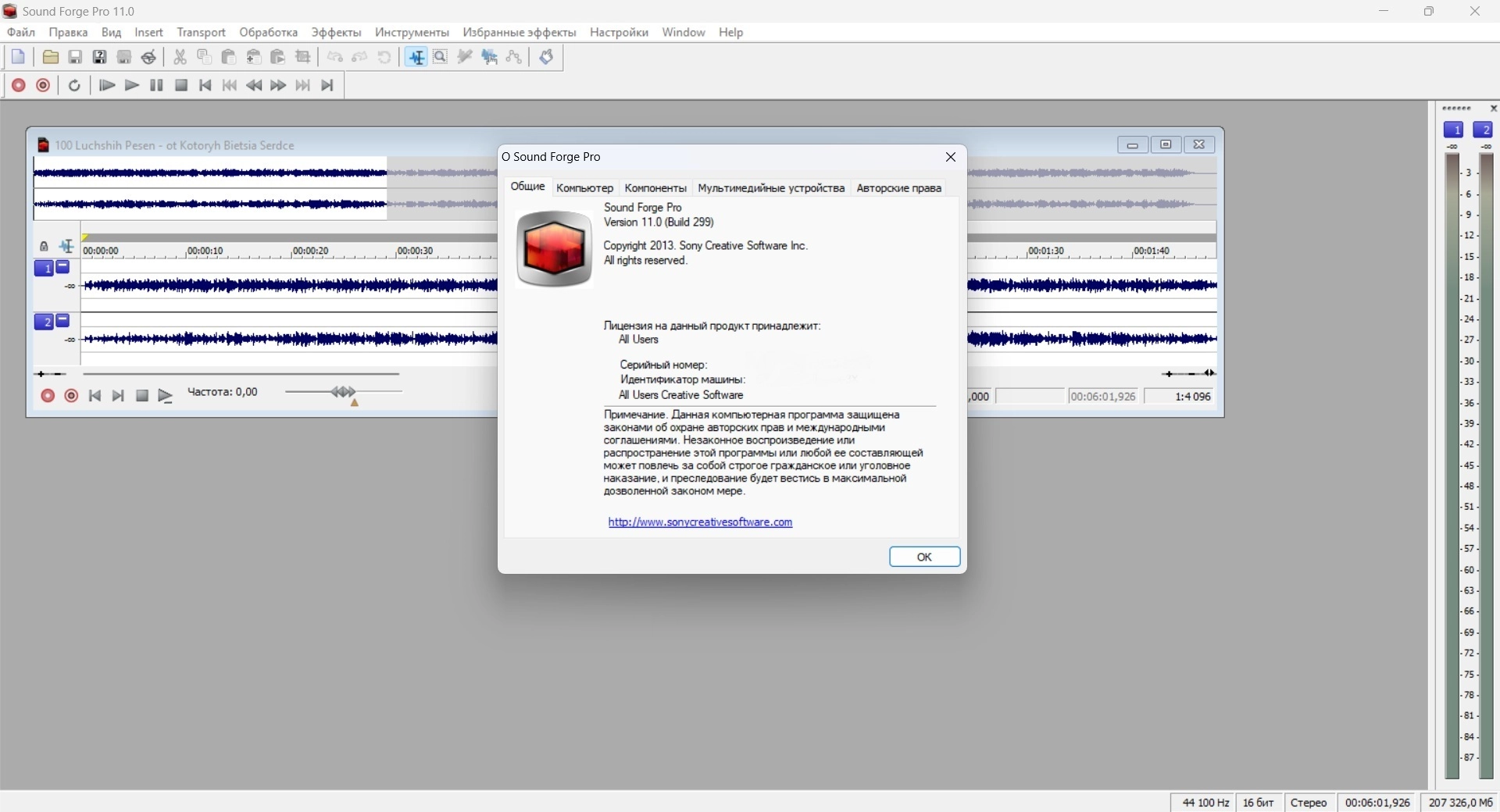Toggle channel 1 on the level meters panel
1500x812 pixels.
coord(1454,130)
